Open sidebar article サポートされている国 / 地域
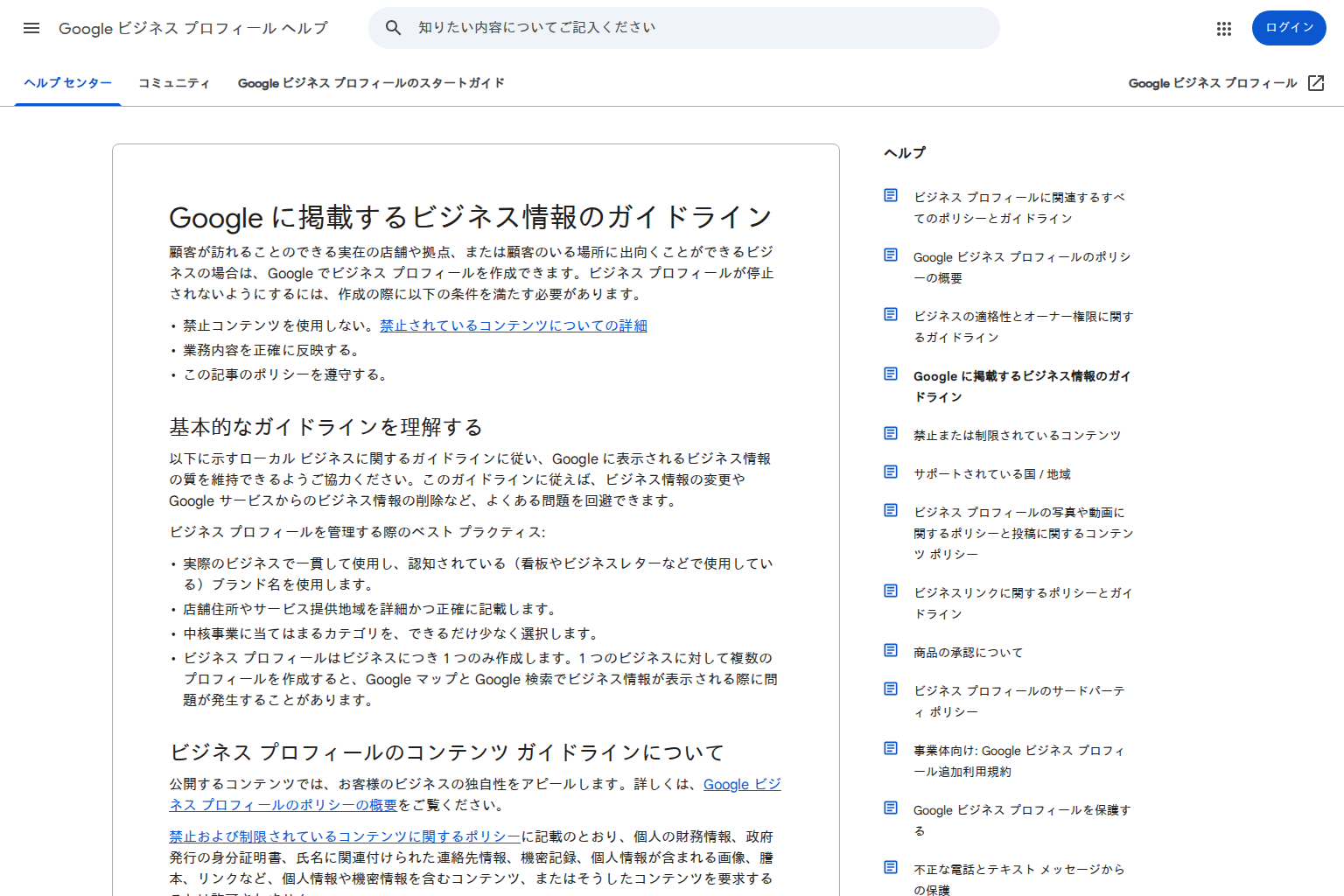 click(992, 473)
